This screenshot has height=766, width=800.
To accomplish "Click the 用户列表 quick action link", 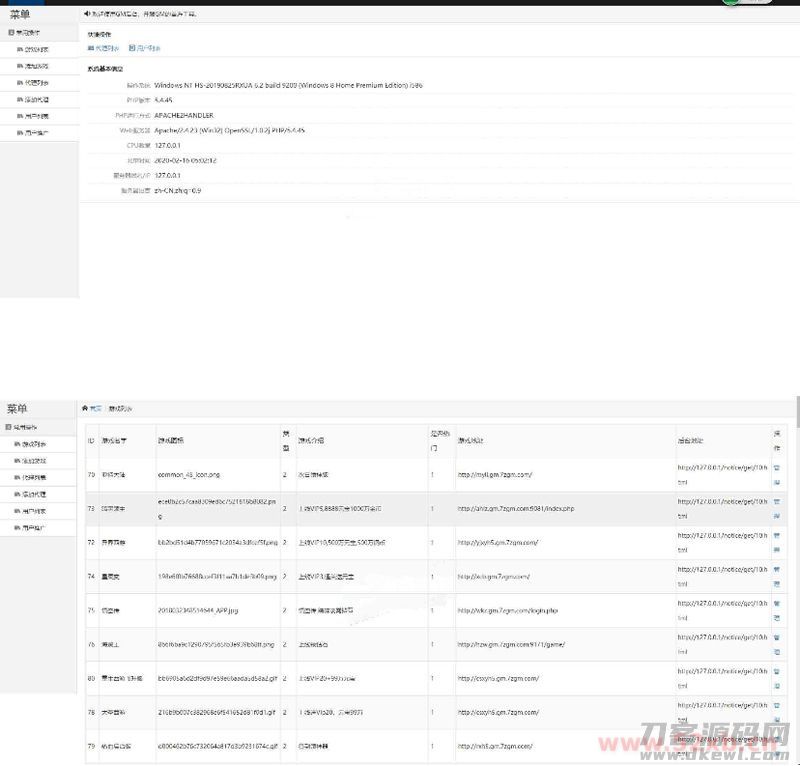I will tap(146, 48).
